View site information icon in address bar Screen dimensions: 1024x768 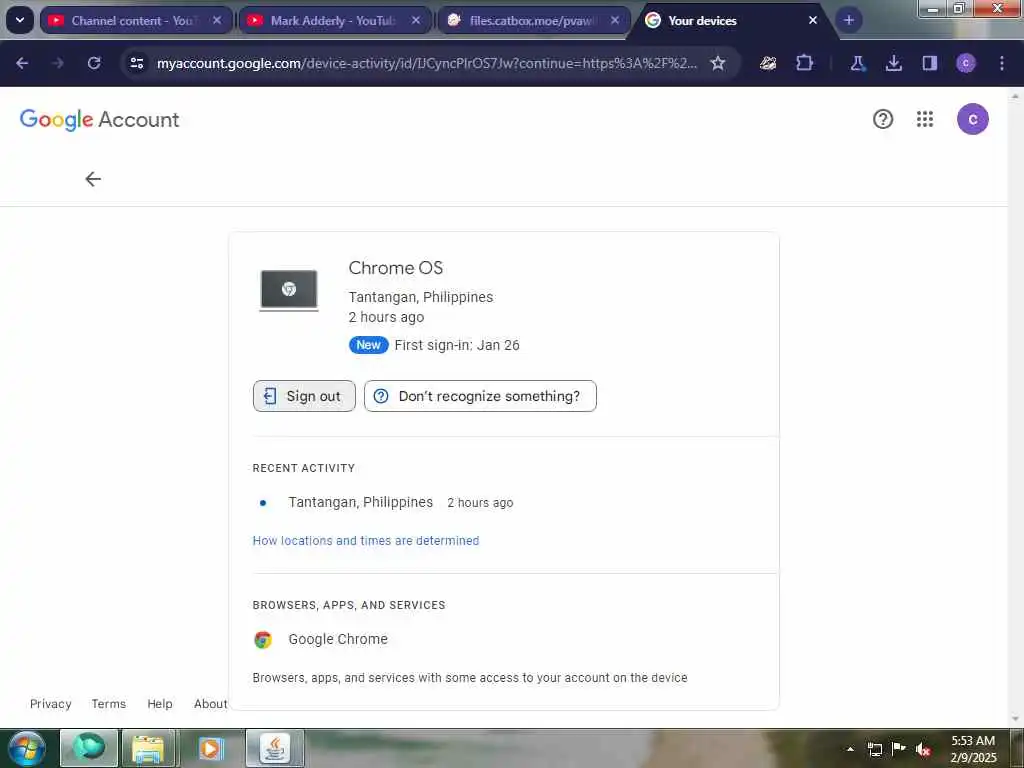(x=136, y=63)
